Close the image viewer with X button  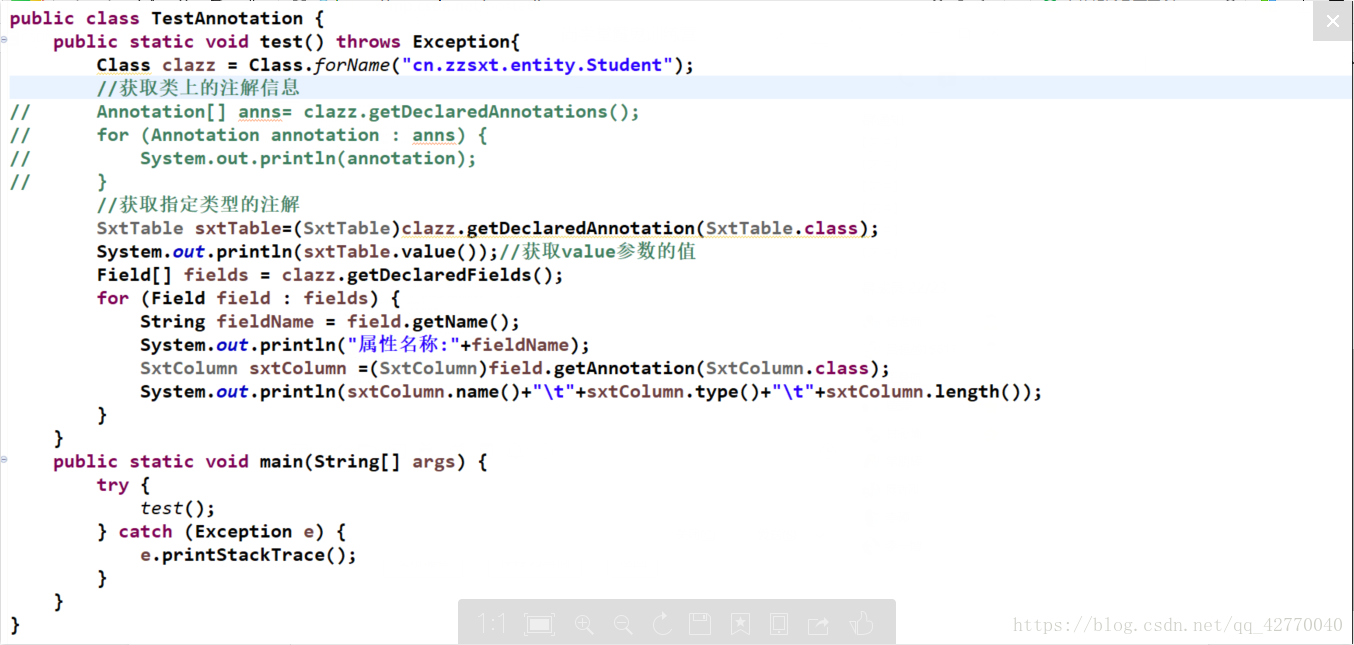1332,21
